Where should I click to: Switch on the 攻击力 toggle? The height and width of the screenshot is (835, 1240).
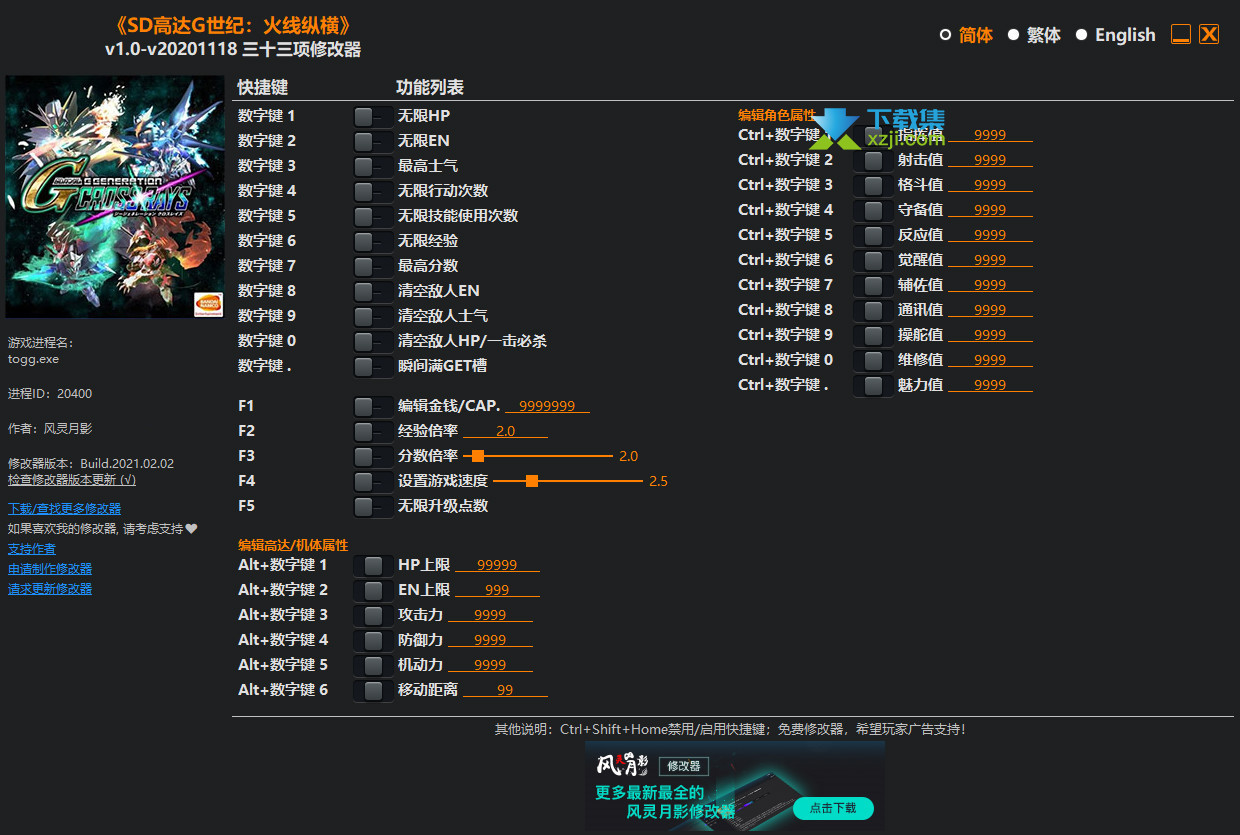click(x=373, y=615)
